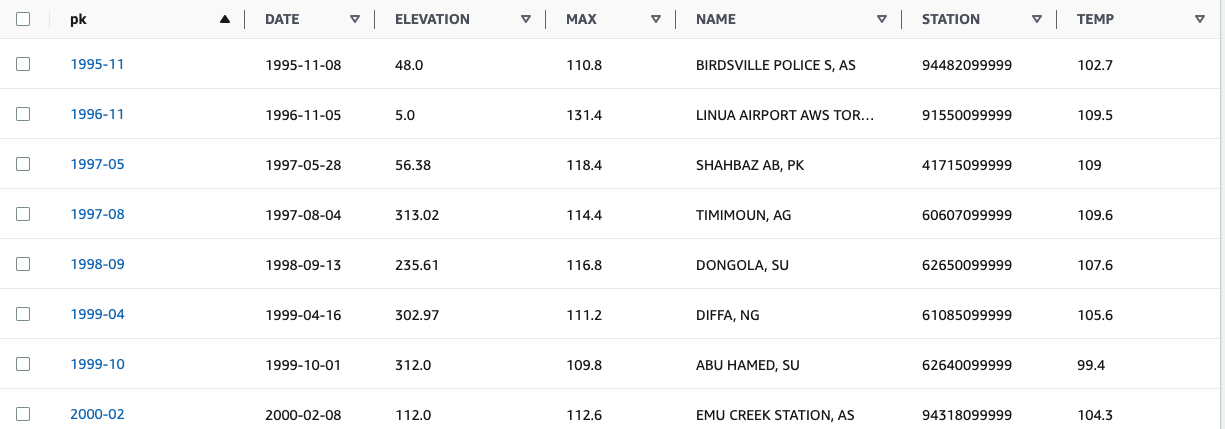
Task: Follow the 1998-09 pk link
Action: click(97, 264)
